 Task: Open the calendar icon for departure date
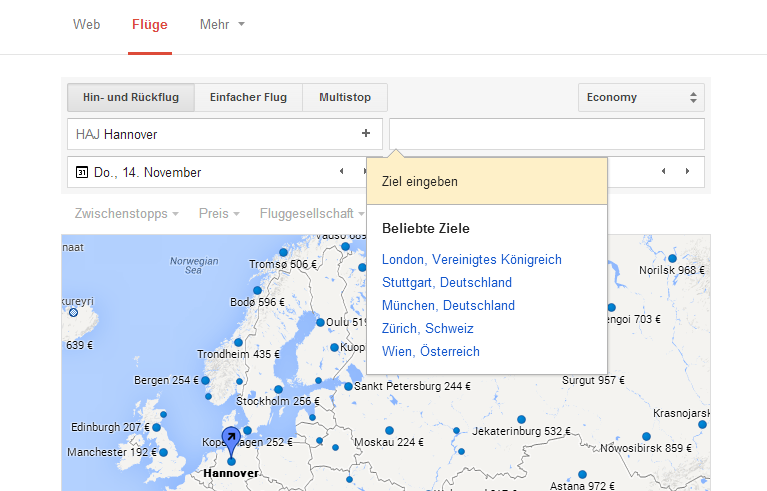pyautogui.click(x=82, y=172)
